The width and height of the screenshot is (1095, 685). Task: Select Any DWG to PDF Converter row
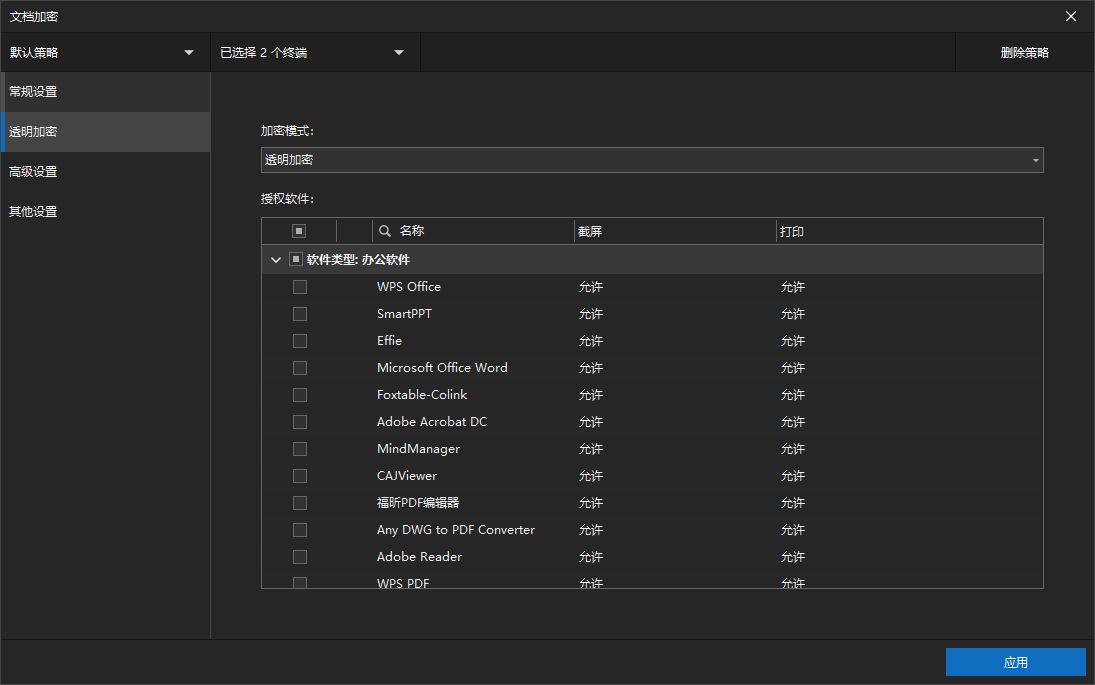455,530
